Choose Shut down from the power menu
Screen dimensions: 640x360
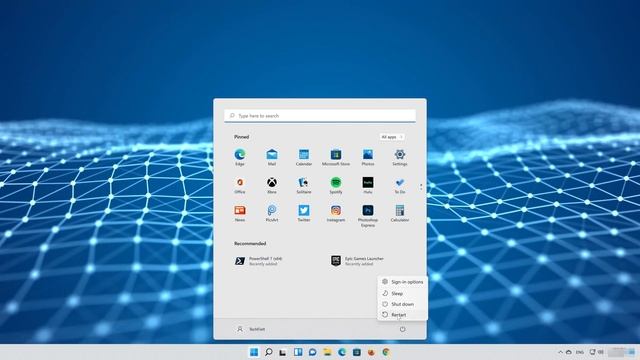click(402, 304)
